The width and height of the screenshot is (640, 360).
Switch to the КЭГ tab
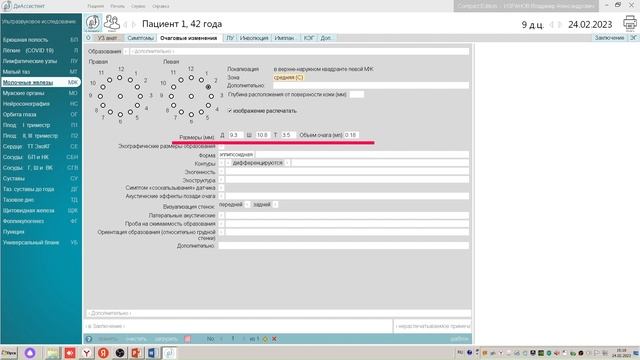(309, 38)
